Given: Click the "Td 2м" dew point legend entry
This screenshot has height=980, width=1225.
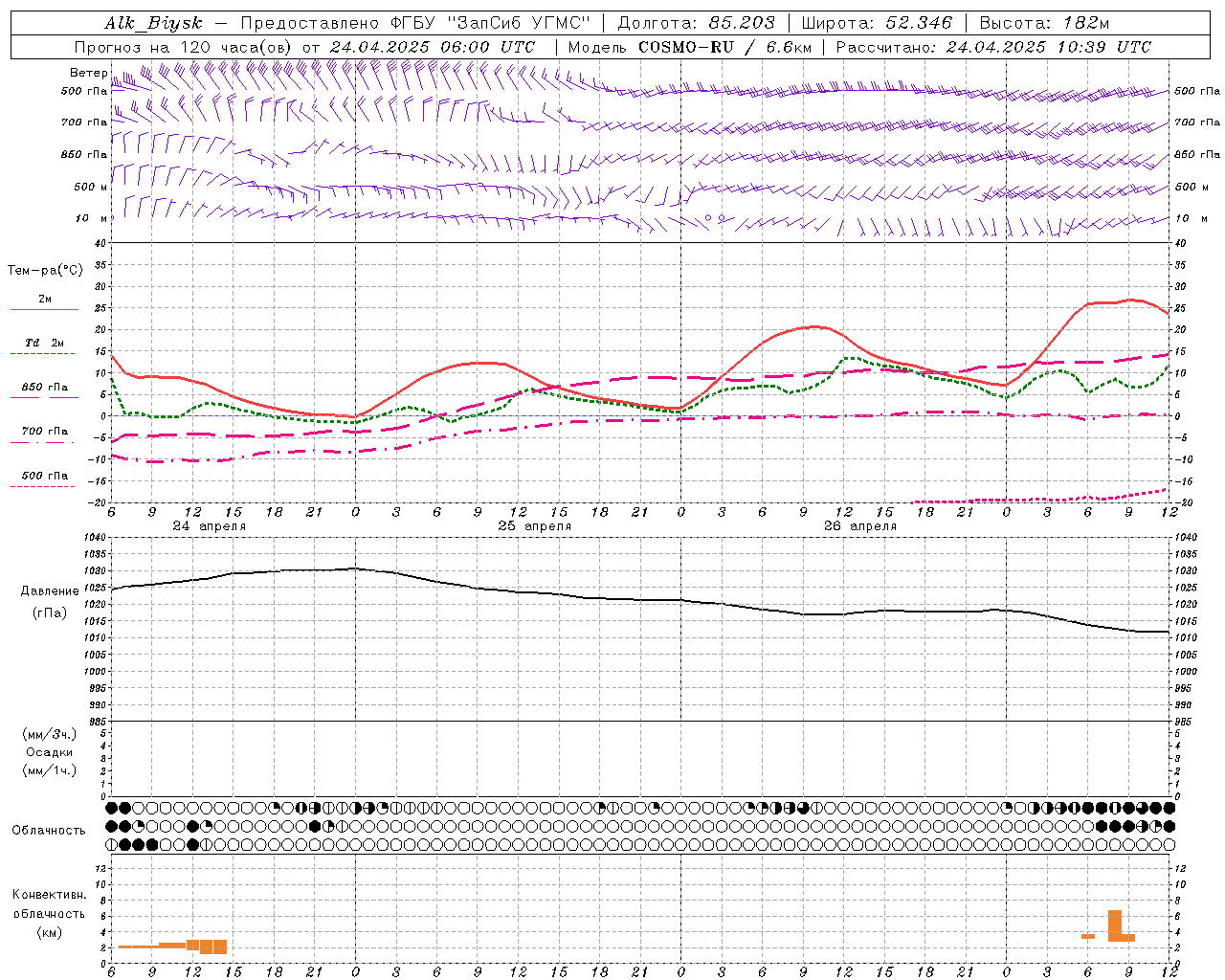Looking at the screenshot, I should click(45, 343).
